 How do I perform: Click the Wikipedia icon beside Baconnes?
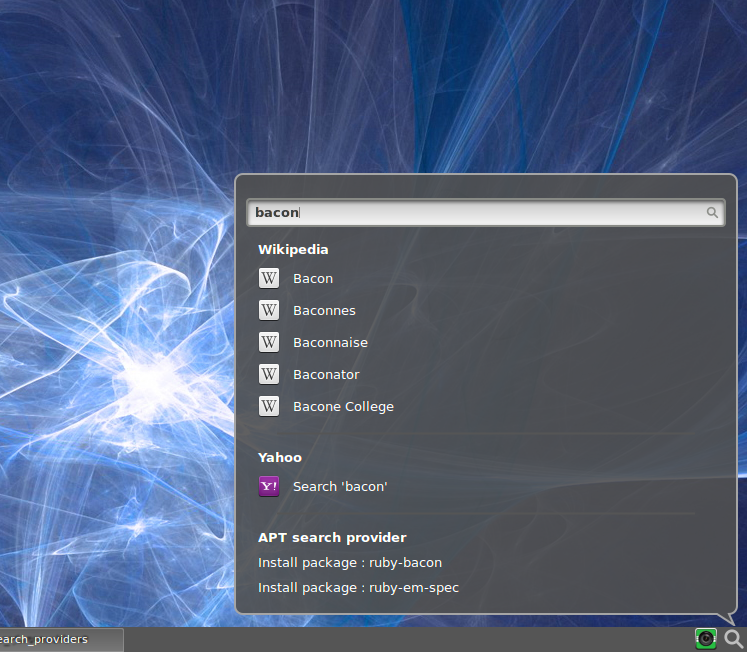click(x=269, y=310)
